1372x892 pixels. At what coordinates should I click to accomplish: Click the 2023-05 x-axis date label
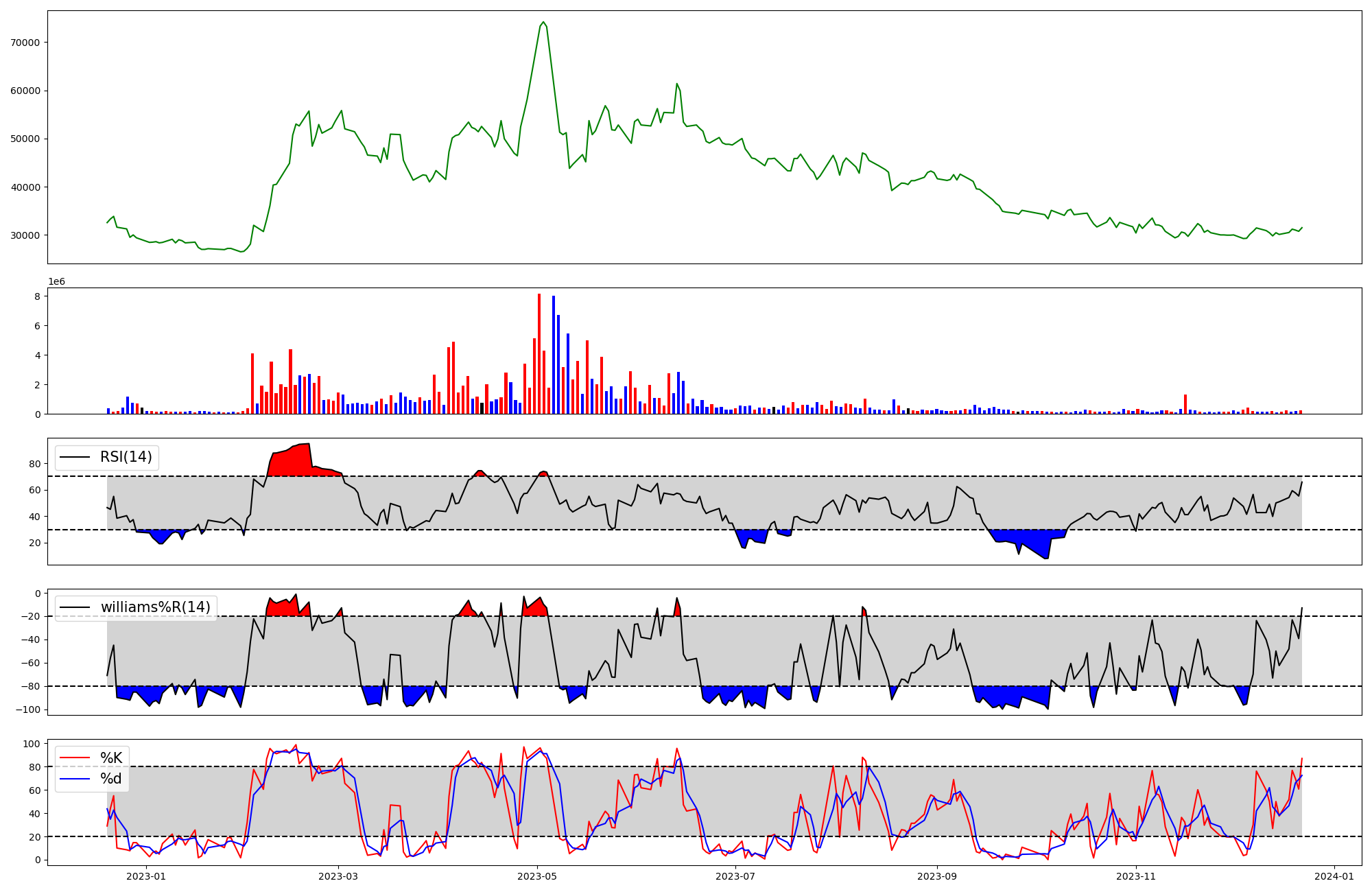click(x=537, y=876)
